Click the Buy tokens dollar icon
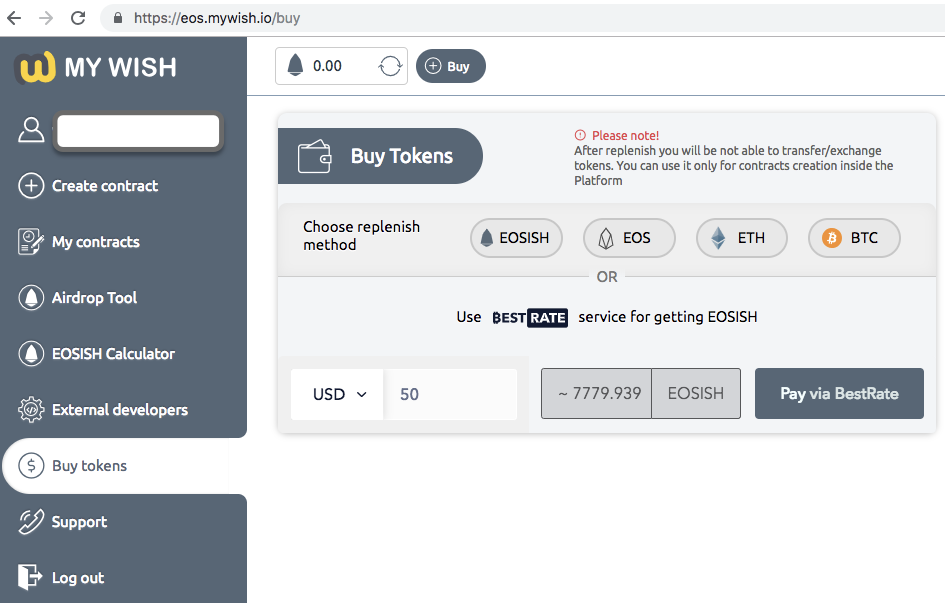The height and width of the screenshot is (603, 945). click(31, 466)
